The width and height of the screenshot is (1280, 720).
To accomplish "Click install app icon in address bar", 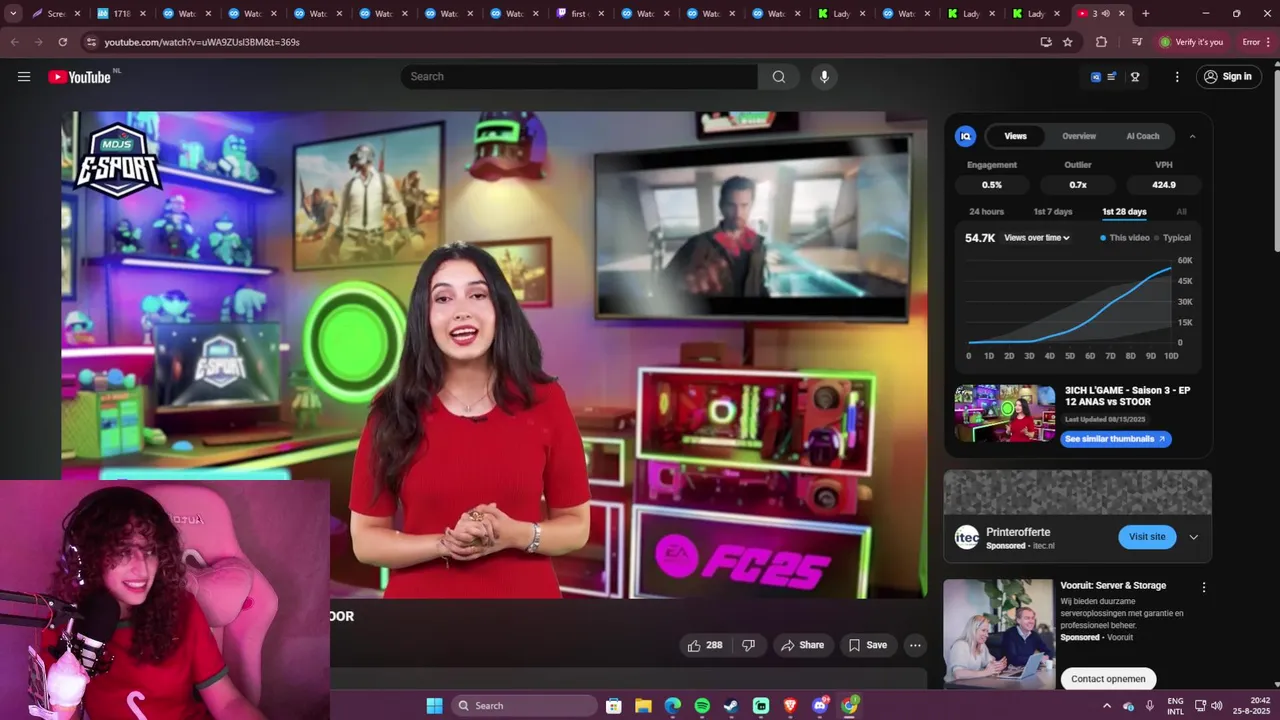I will pyautogui.click(x=1046, y=42).
